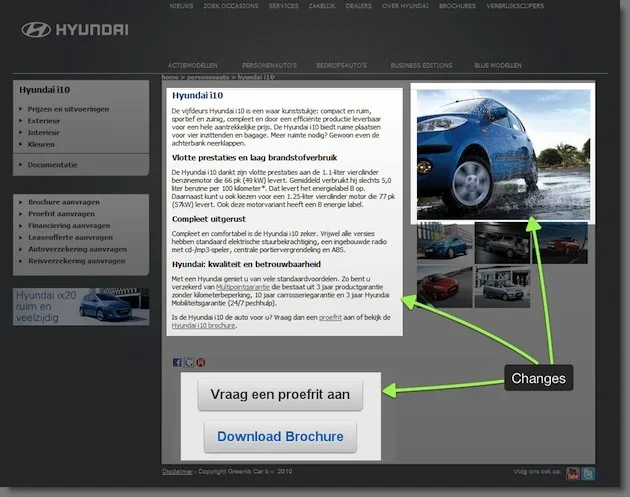Open Hyundai's Twitter icon in footer
630x497 pixels.
point(588,473)
